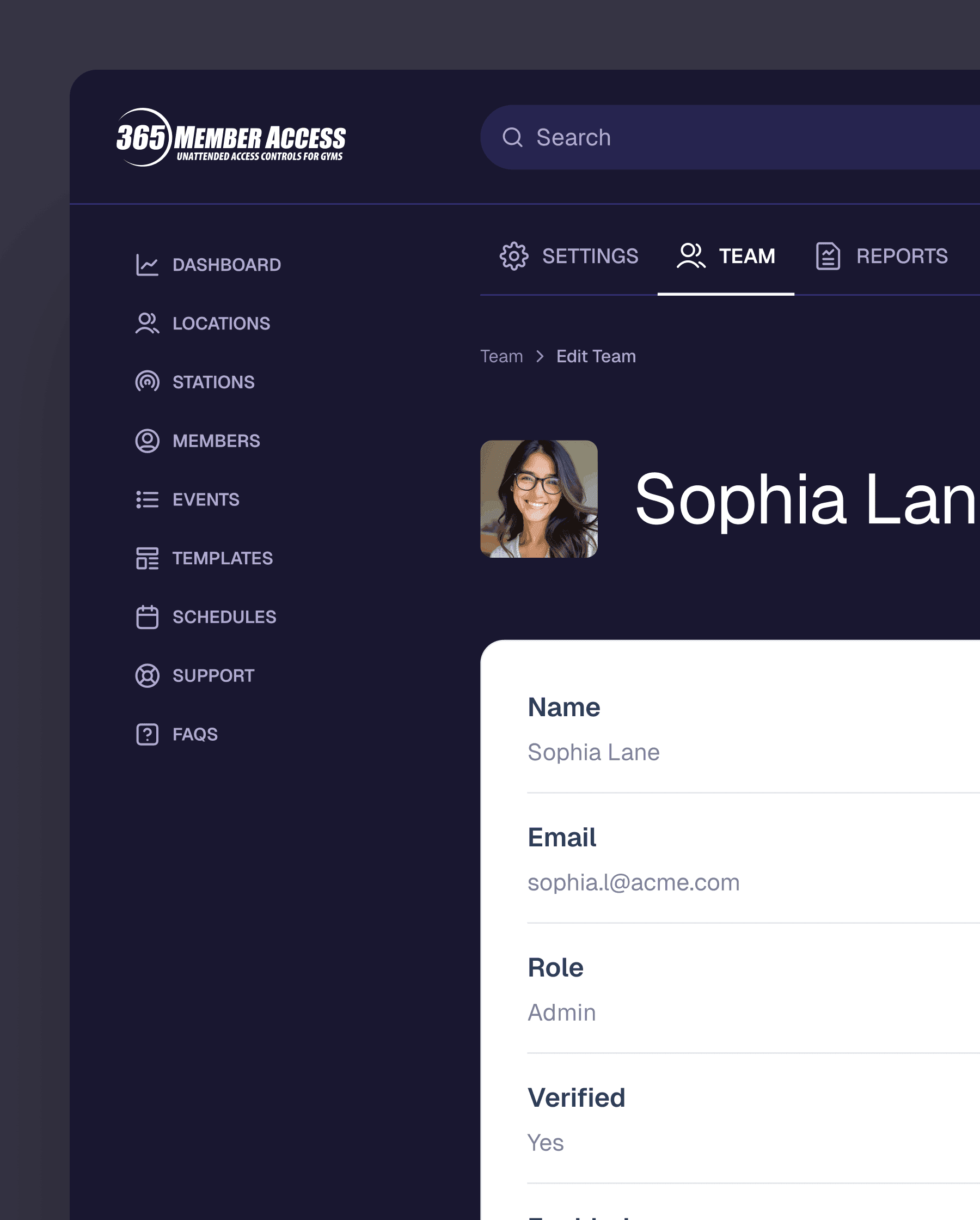
Task: Click the Team breadcrumb link
Action: click(501, 357)
